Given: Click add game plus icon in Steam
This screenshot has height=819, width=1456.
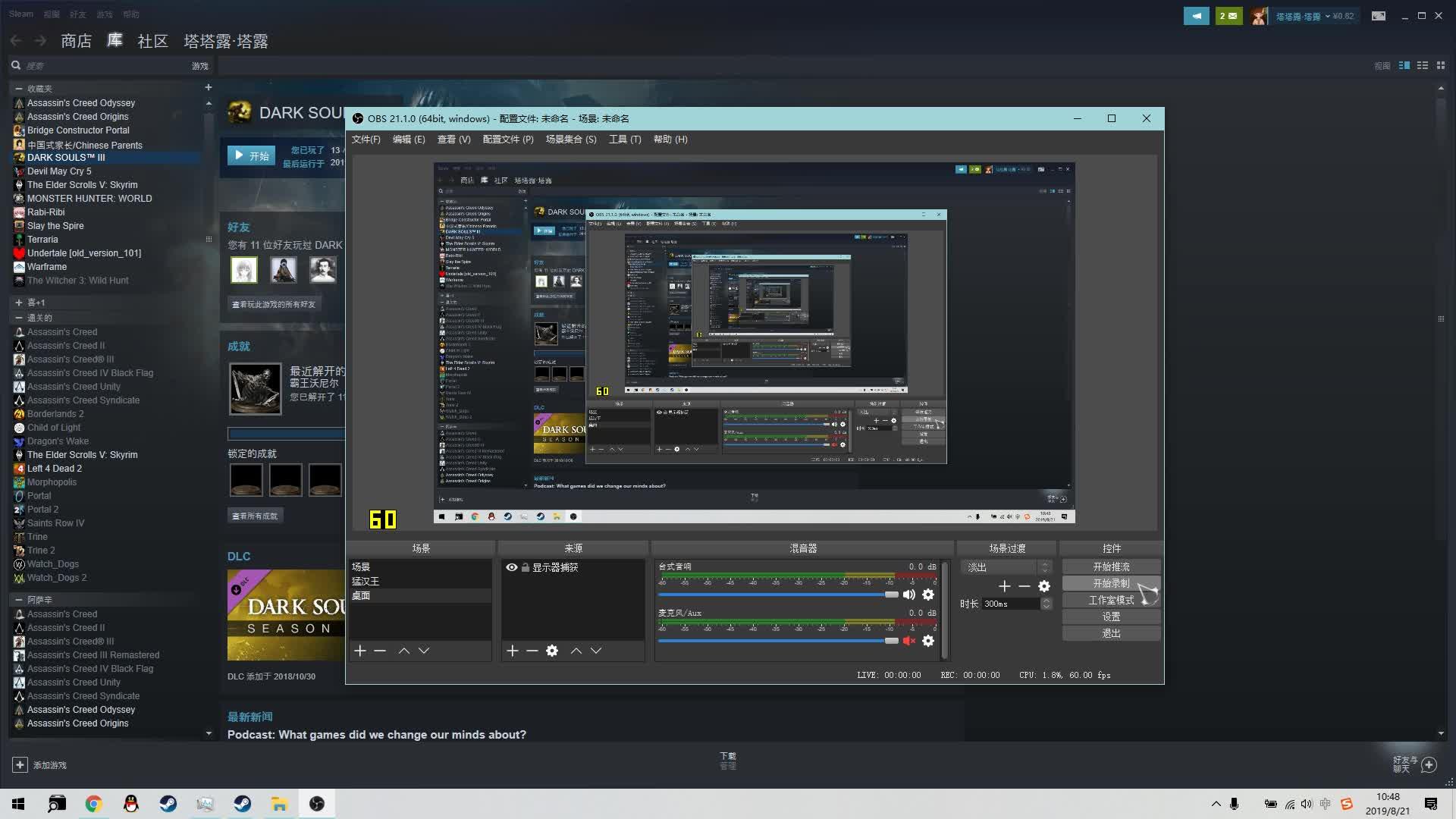Looking at the screenshot, I should 20,765.
